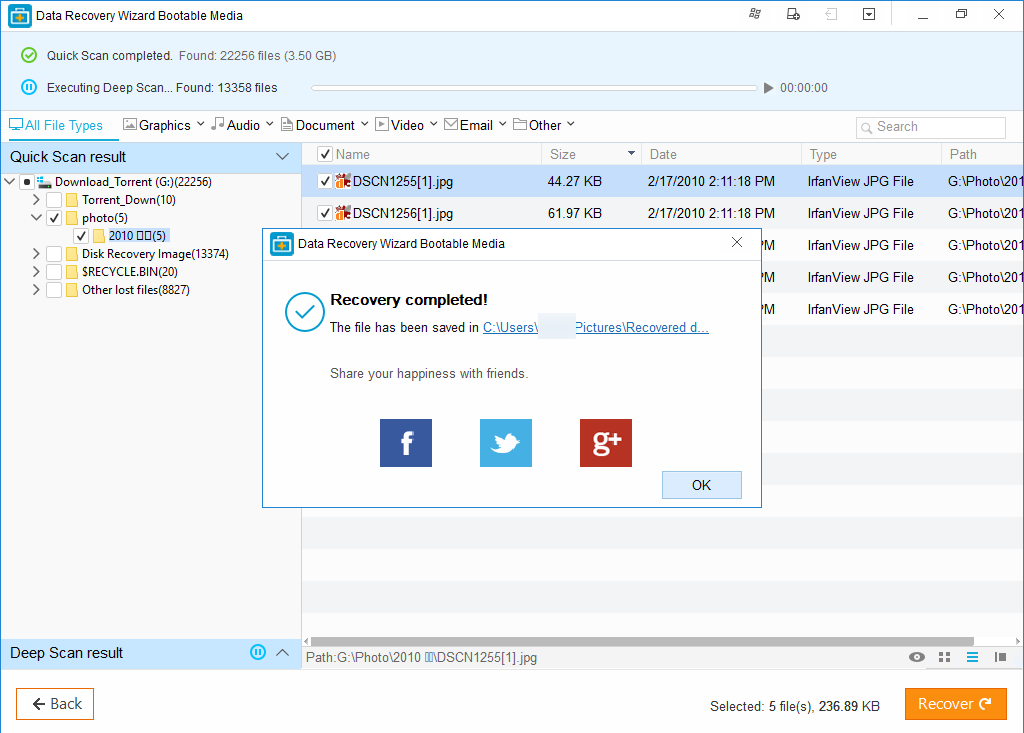Switch to detail preview pane view
This screenshot has height=733, width=1024.
1000,657
